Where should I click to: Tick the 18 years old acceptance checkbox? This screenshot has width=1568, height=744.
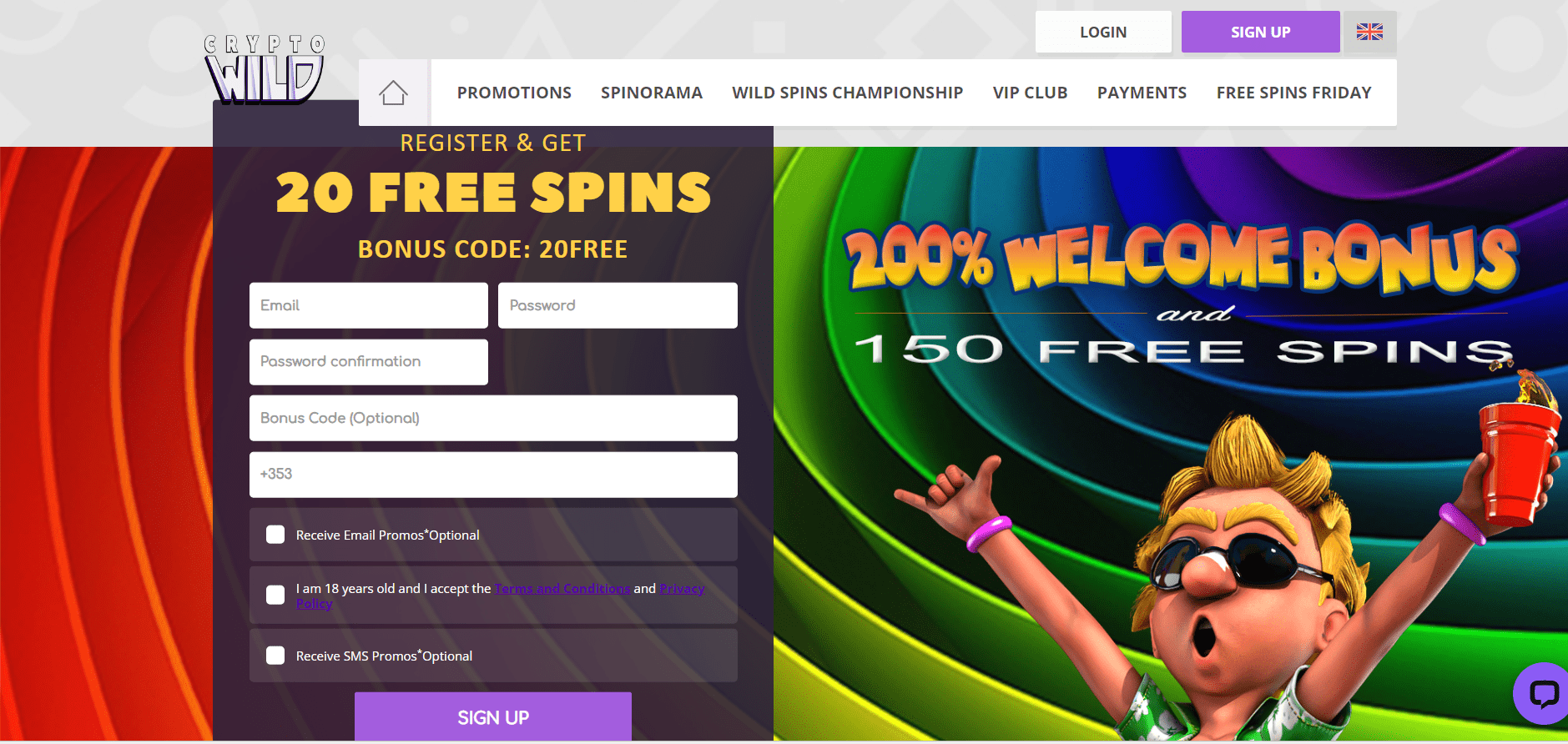[x=275, y=595]
